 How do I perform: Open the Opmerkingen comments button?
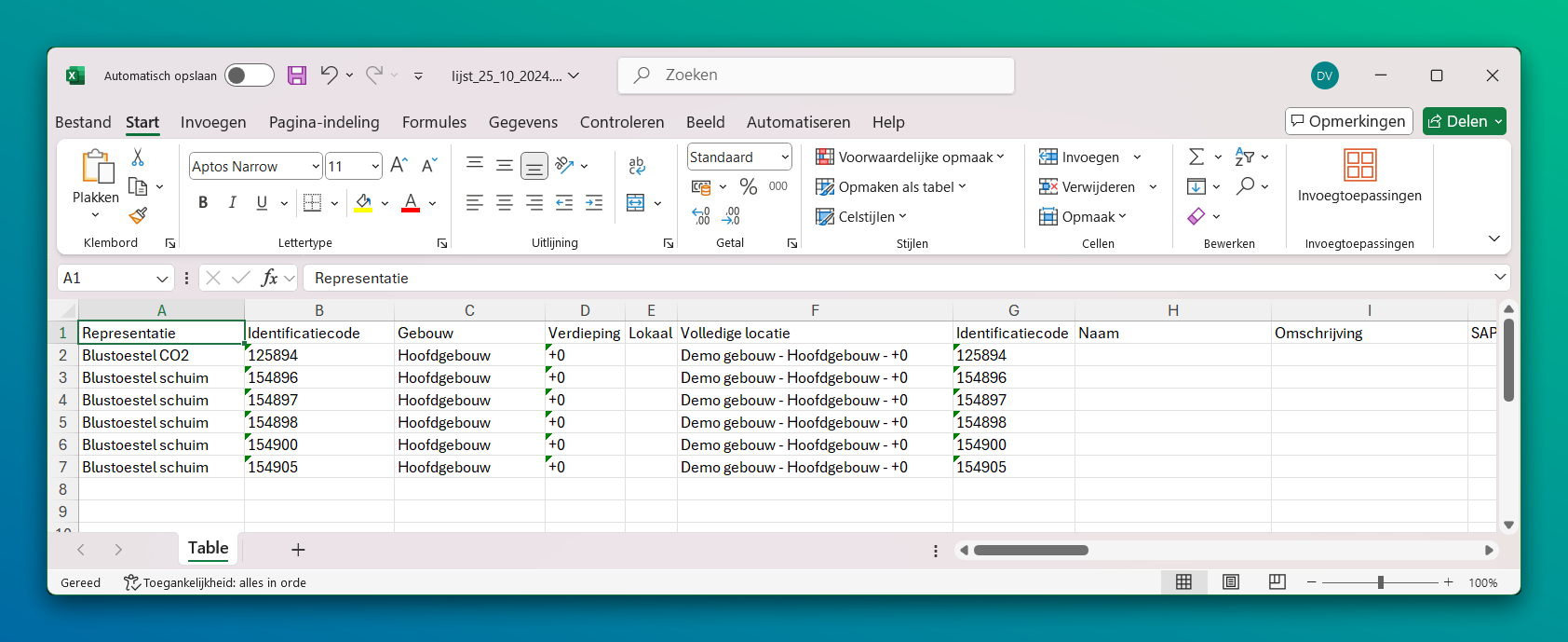pyautogui.click(x=1348, y=121)
